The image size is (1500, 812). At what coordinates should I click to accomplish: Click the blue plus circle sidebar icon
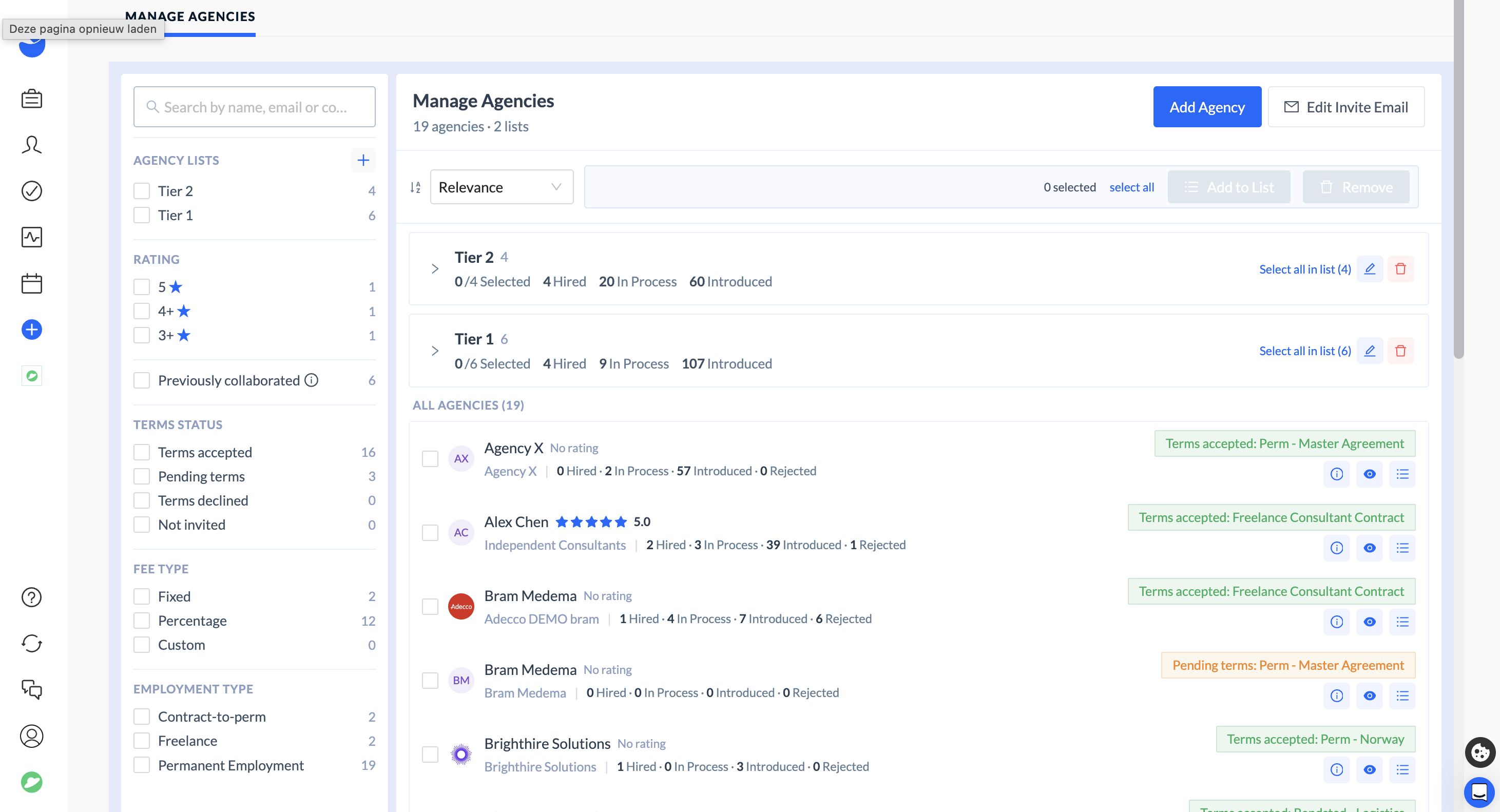(x=31, y=330)
